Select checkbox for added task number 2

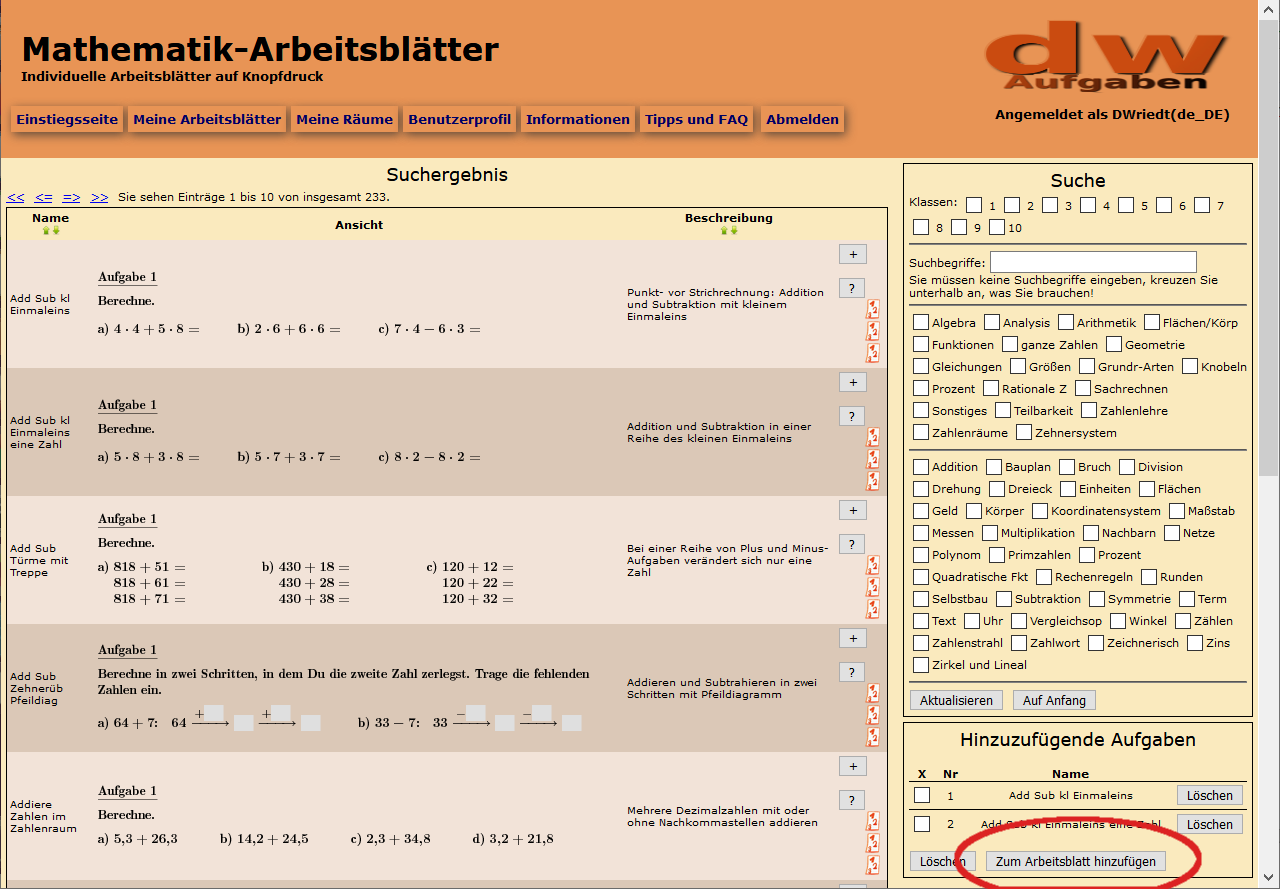pyautogui.click(x=922, y=824)
